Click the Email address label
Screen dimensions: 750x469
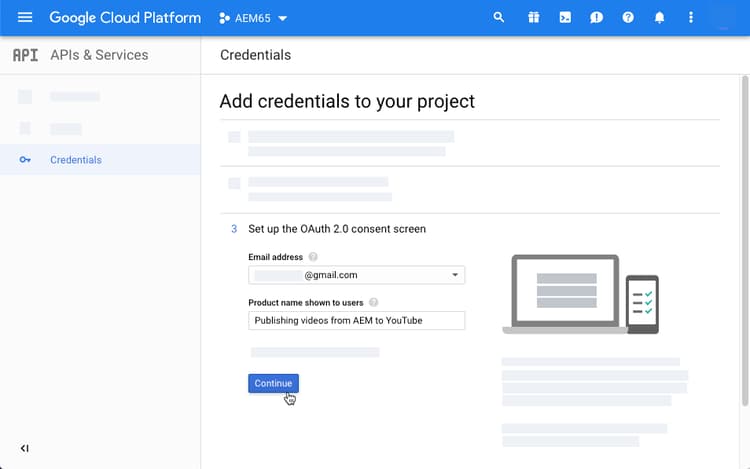click(276, 257)
